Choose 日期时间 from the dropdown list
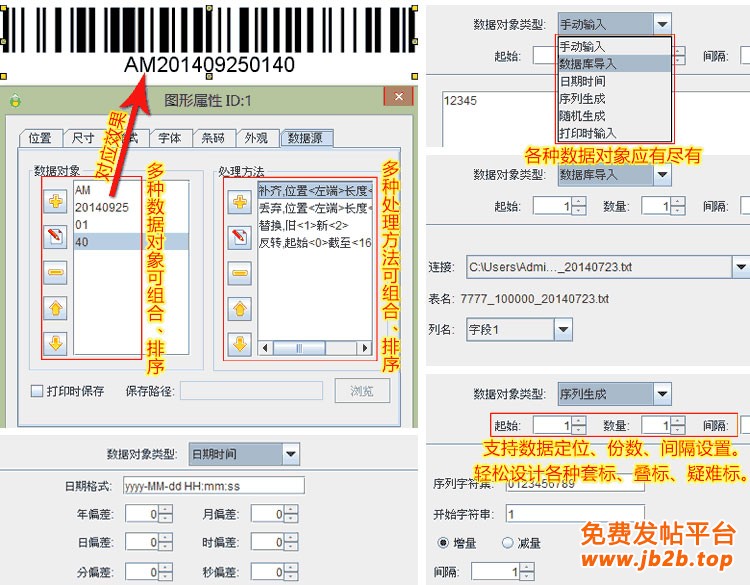Image resolution: width=750 pixels, height=585 pixels. click(x=615, y=81)
